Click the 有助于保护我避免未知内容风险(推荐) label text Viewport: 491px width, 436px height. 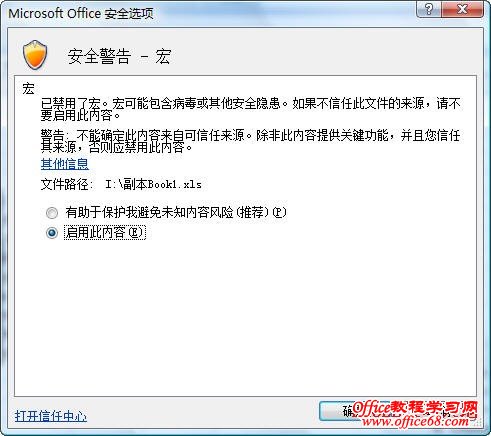click(176, 212)
